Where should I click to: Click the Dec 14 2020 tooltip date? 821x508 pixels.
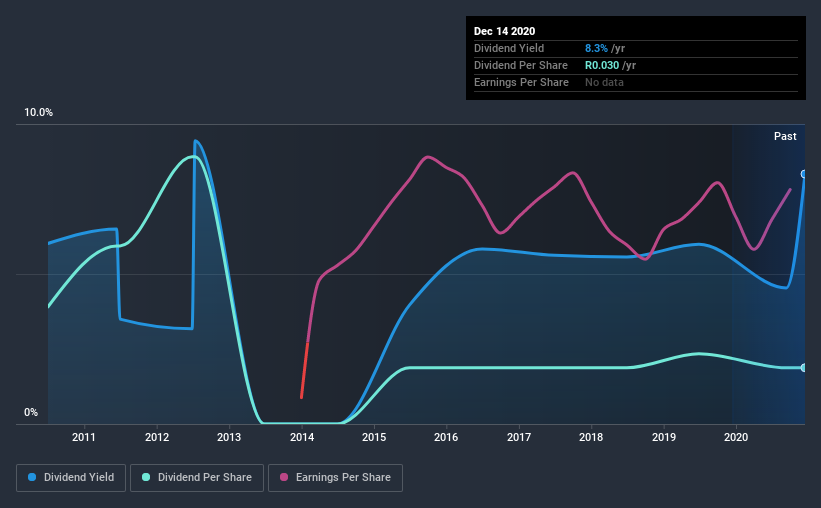point(504,31)
